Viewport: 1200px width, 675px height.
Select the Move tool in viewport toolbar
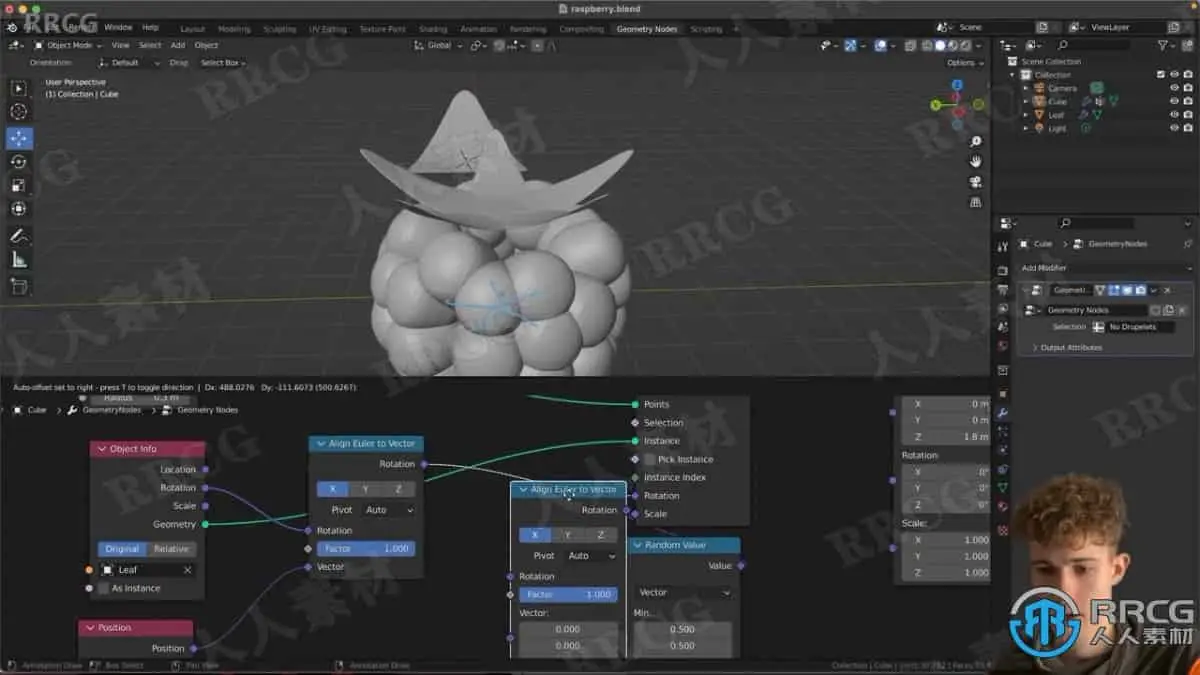[19, 138]
